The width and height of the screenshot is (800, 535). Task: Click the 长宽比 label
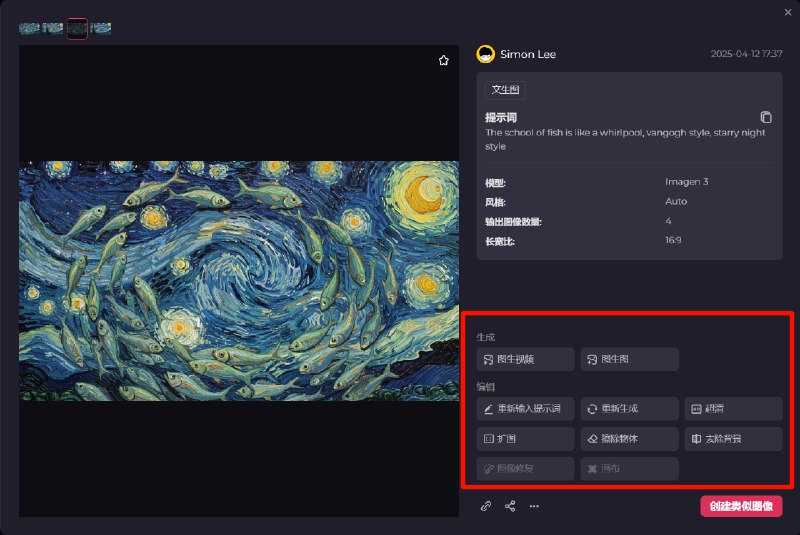[x=499, y=241]
